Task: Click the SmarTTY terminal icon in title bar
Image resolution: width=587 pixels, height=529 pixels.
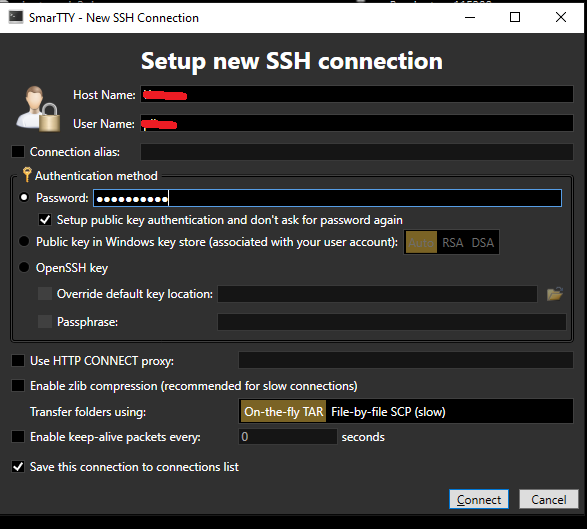Action: pos(16,17)
